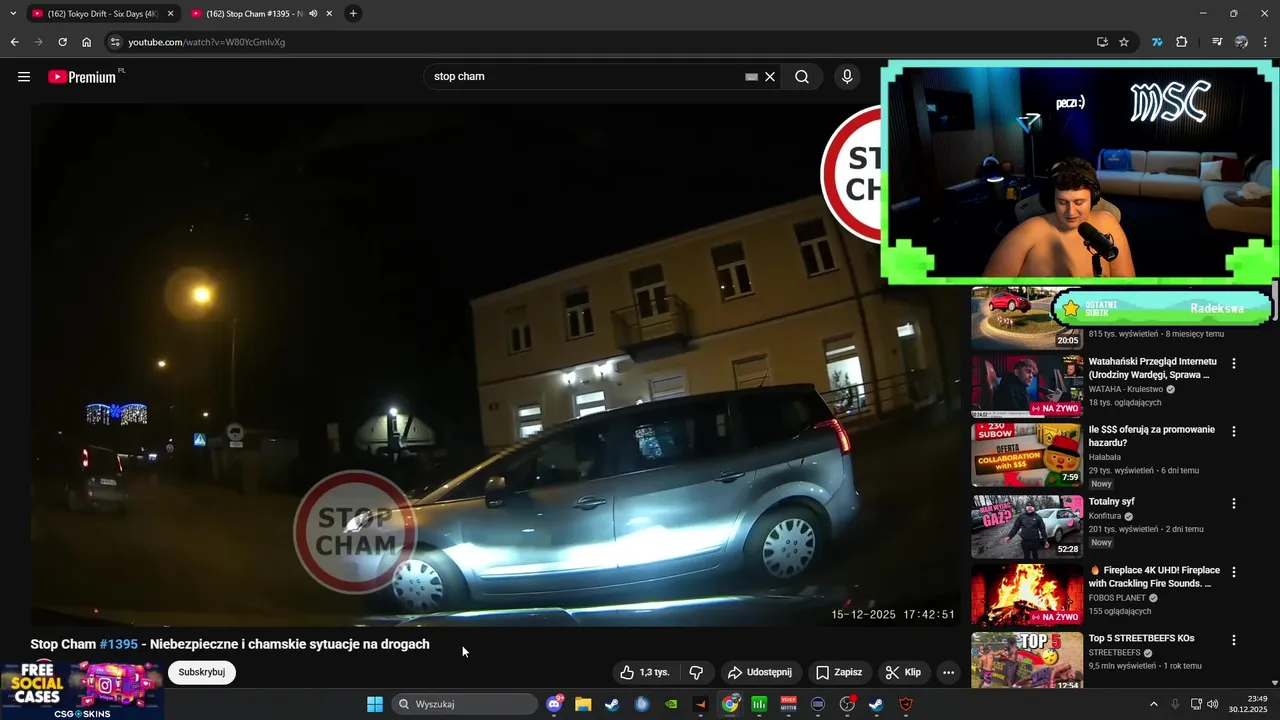Open volume control in system tray
Viewport: 1280px width, 720px height.
1213,704
